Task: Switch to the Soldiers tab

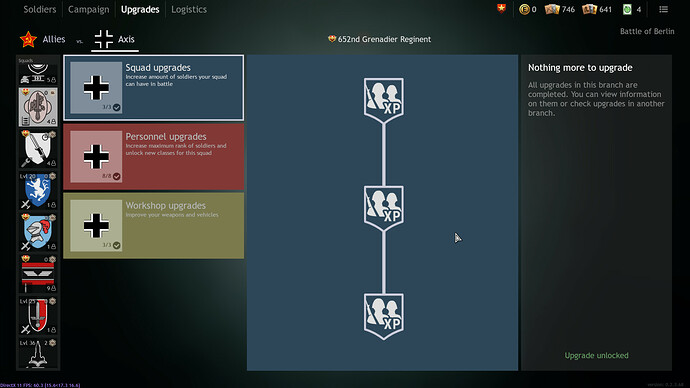Action: (x=40, y=9)
